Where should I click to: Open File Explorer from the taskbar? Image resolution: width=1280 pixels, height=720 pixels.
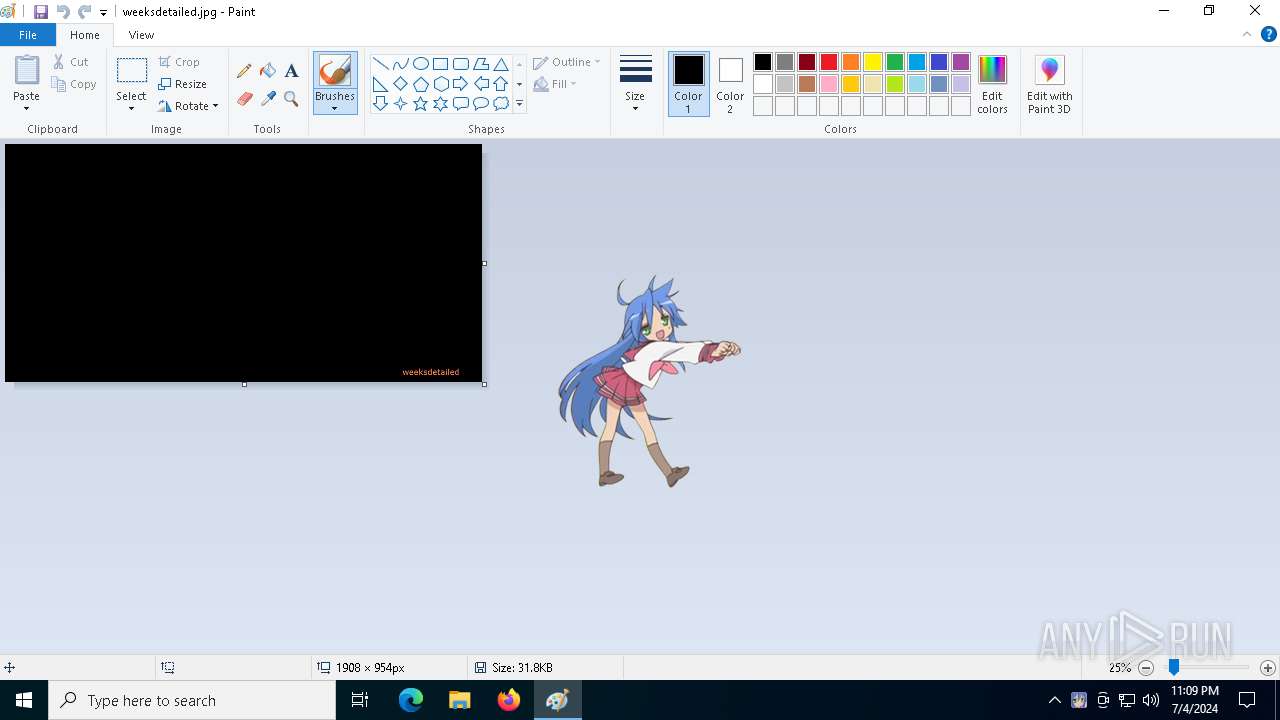coord(460,700)
